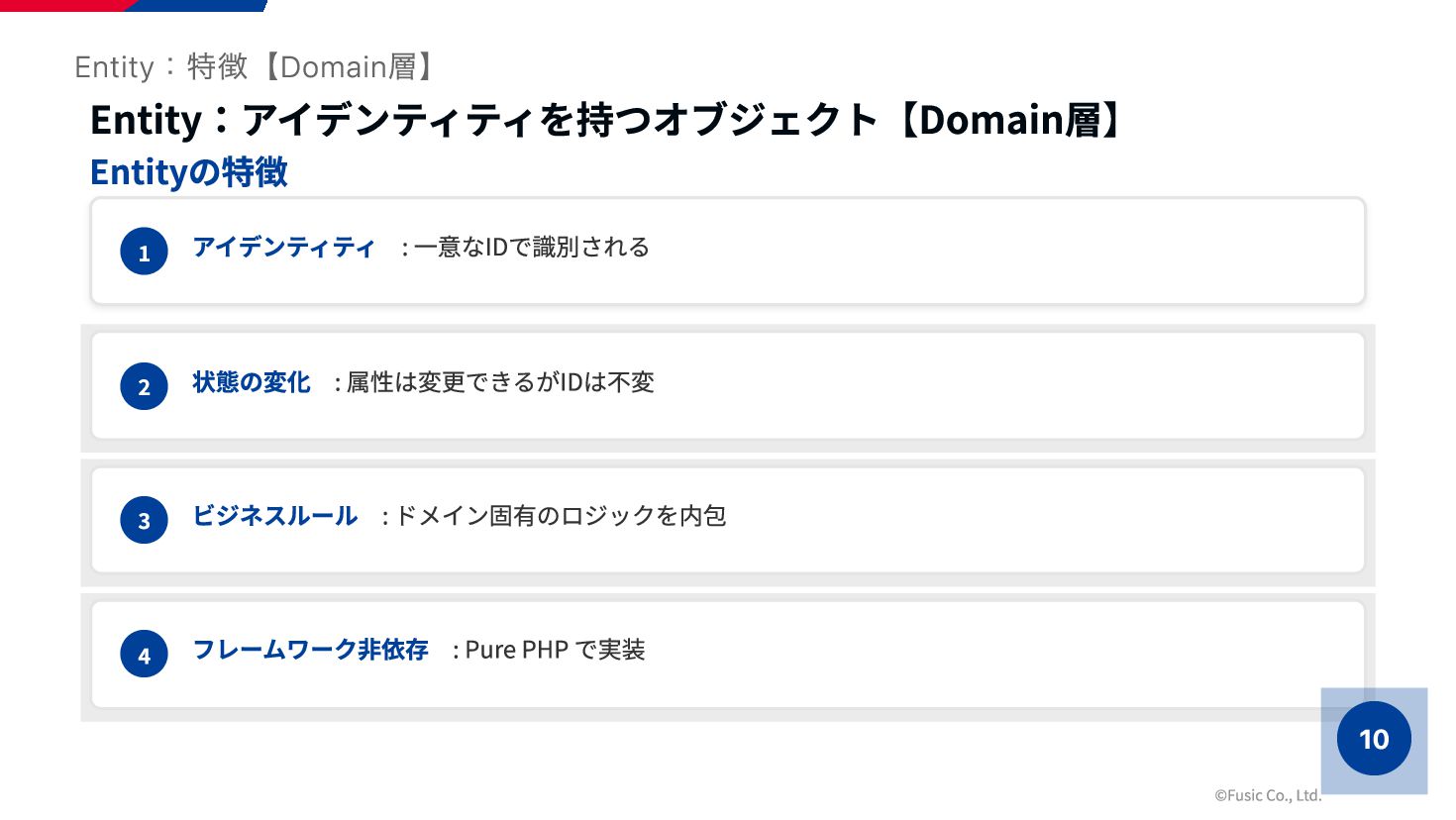Click the gray breadcrumb Entity：特徴【Domain層】
This screenshot has height=820, width=1456.
tap(256, 66)
